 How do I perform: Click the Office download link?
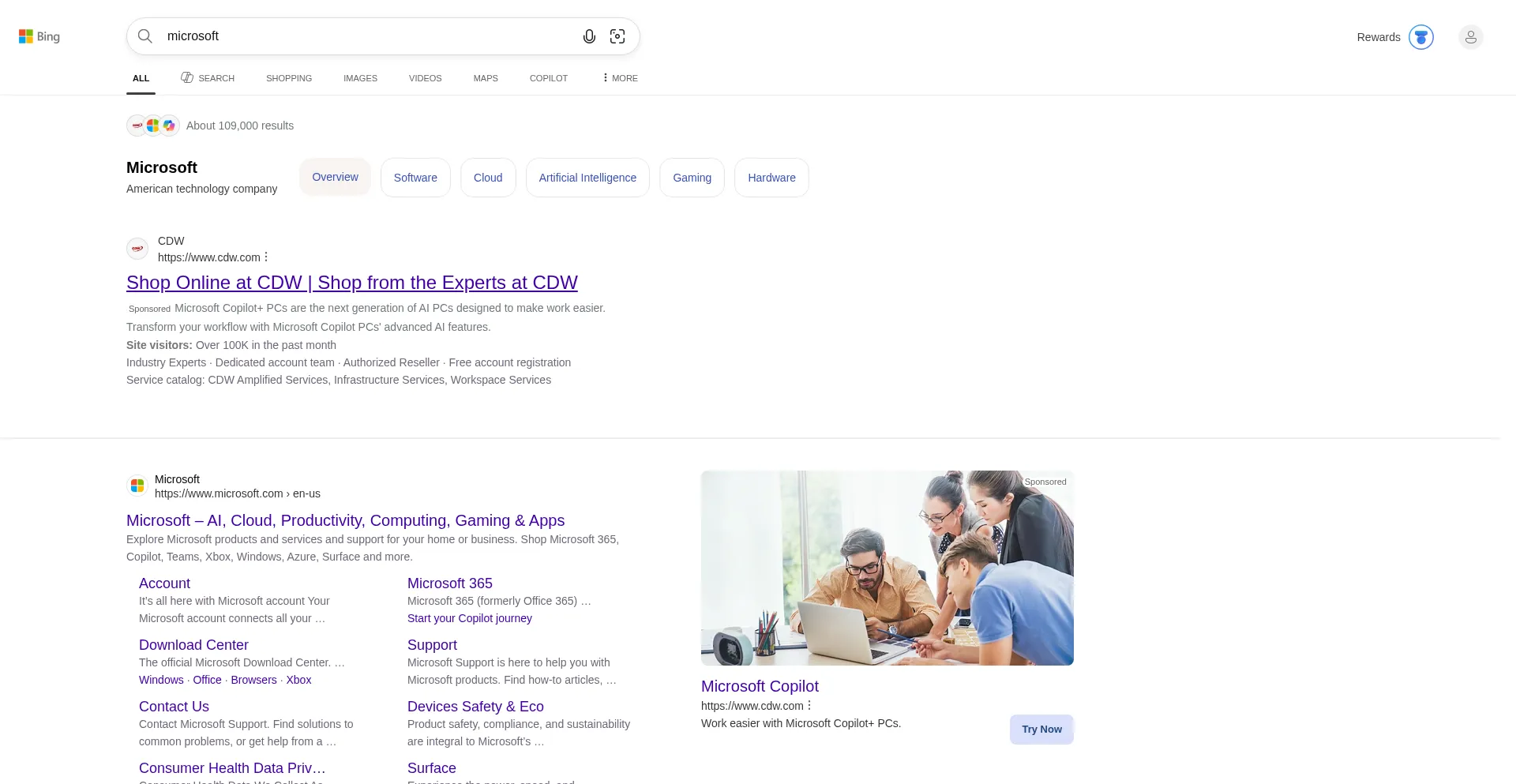(x=207, y=680)
